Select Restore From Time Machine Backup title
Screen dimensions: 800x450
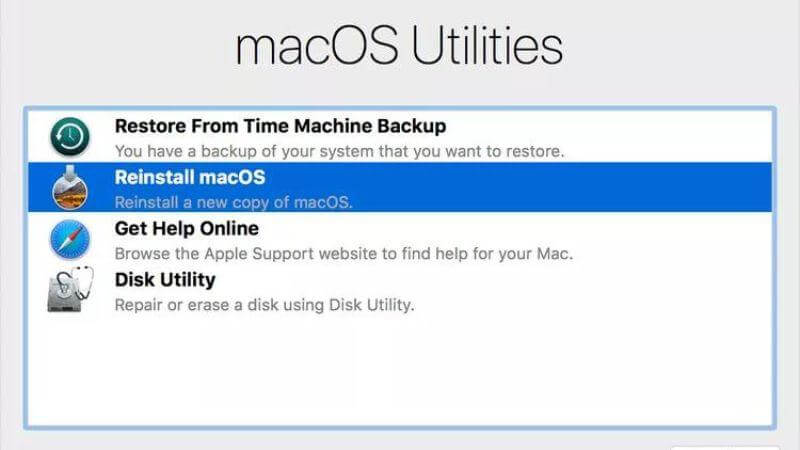click(x=280, y=127)
